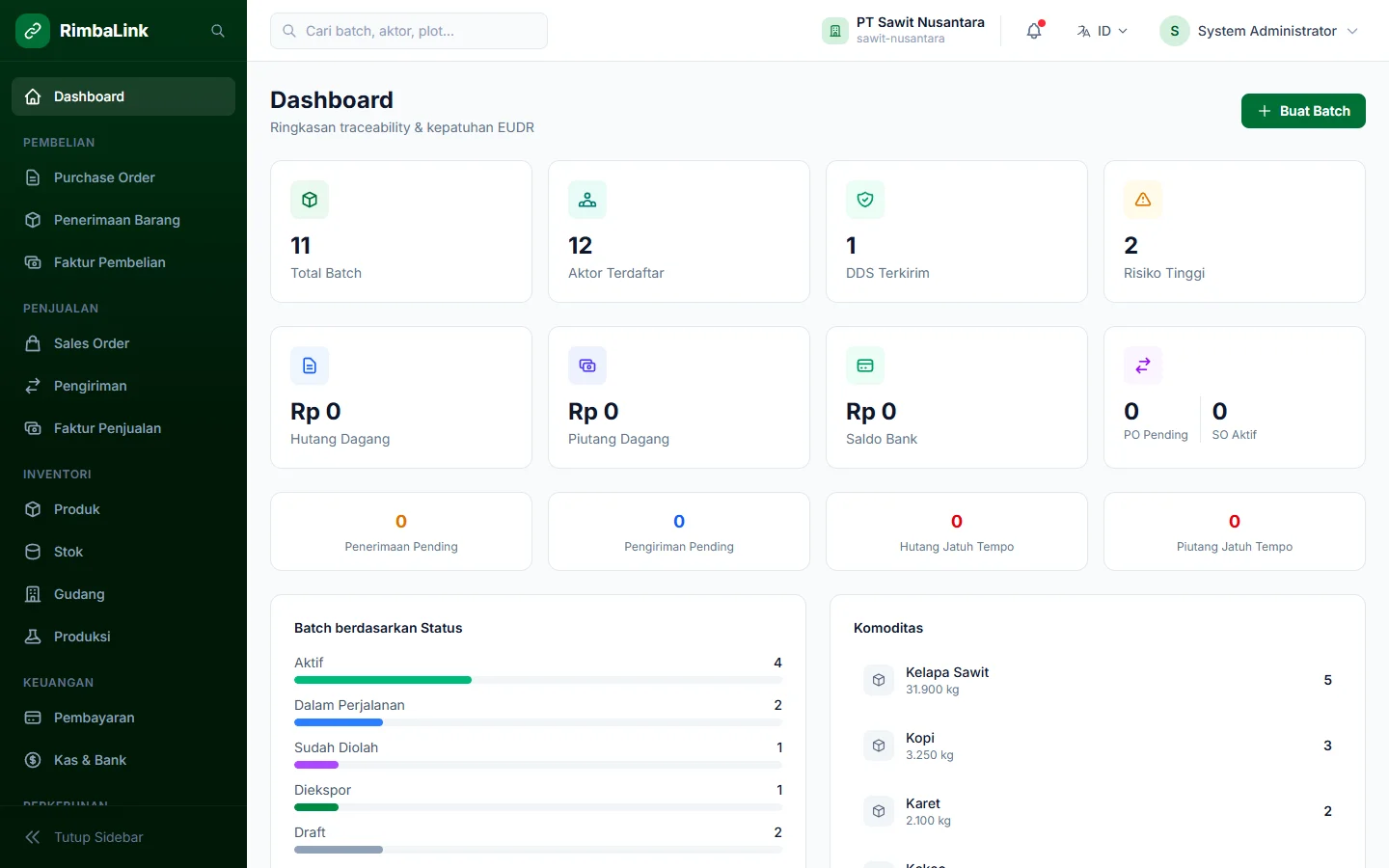
Task: Click the Karet commodity icon
Action: tap(879, 811)
